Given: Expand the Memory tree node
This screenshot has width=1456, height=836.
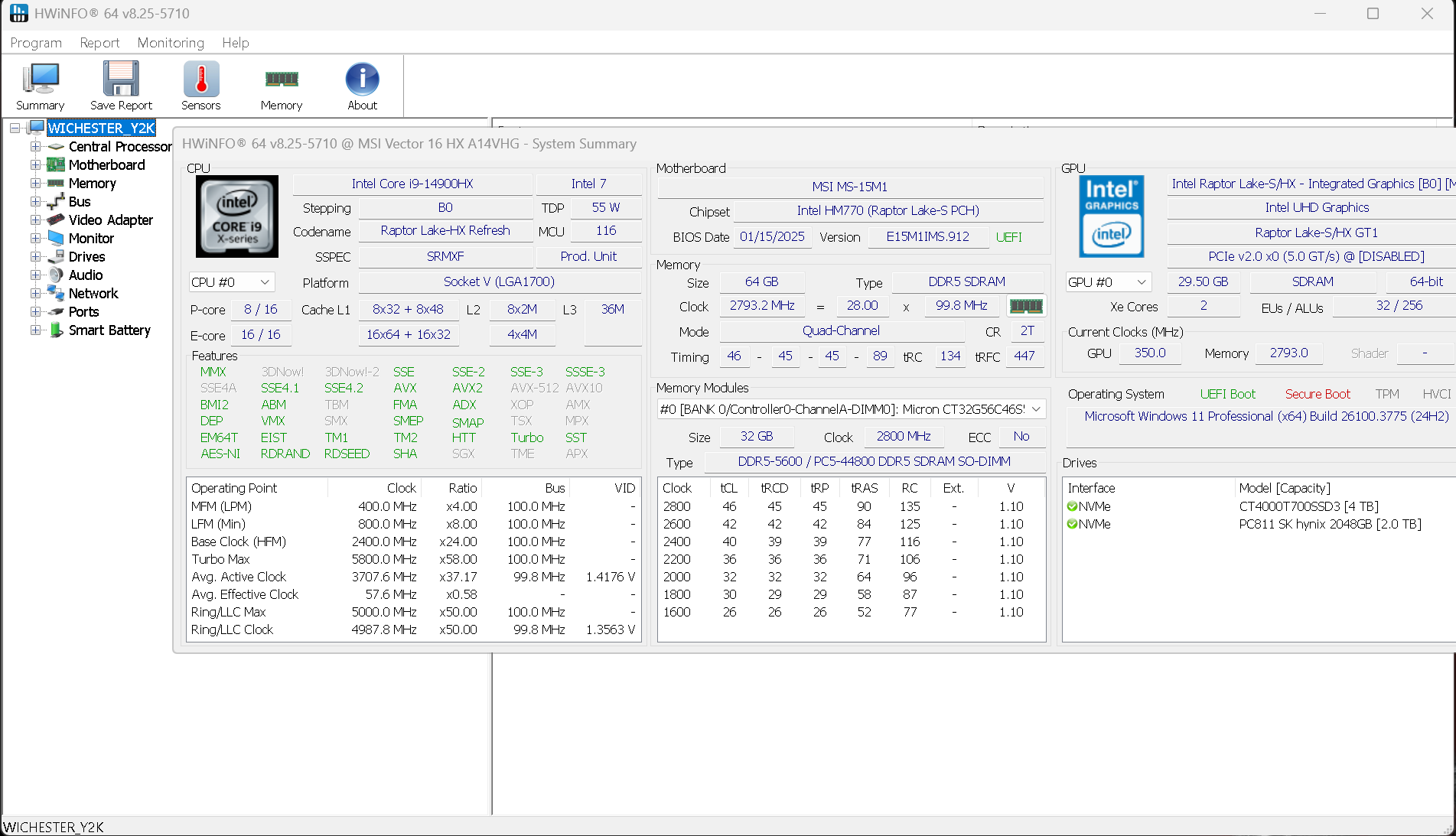Looking at the screenshot, I should [35, 184].
